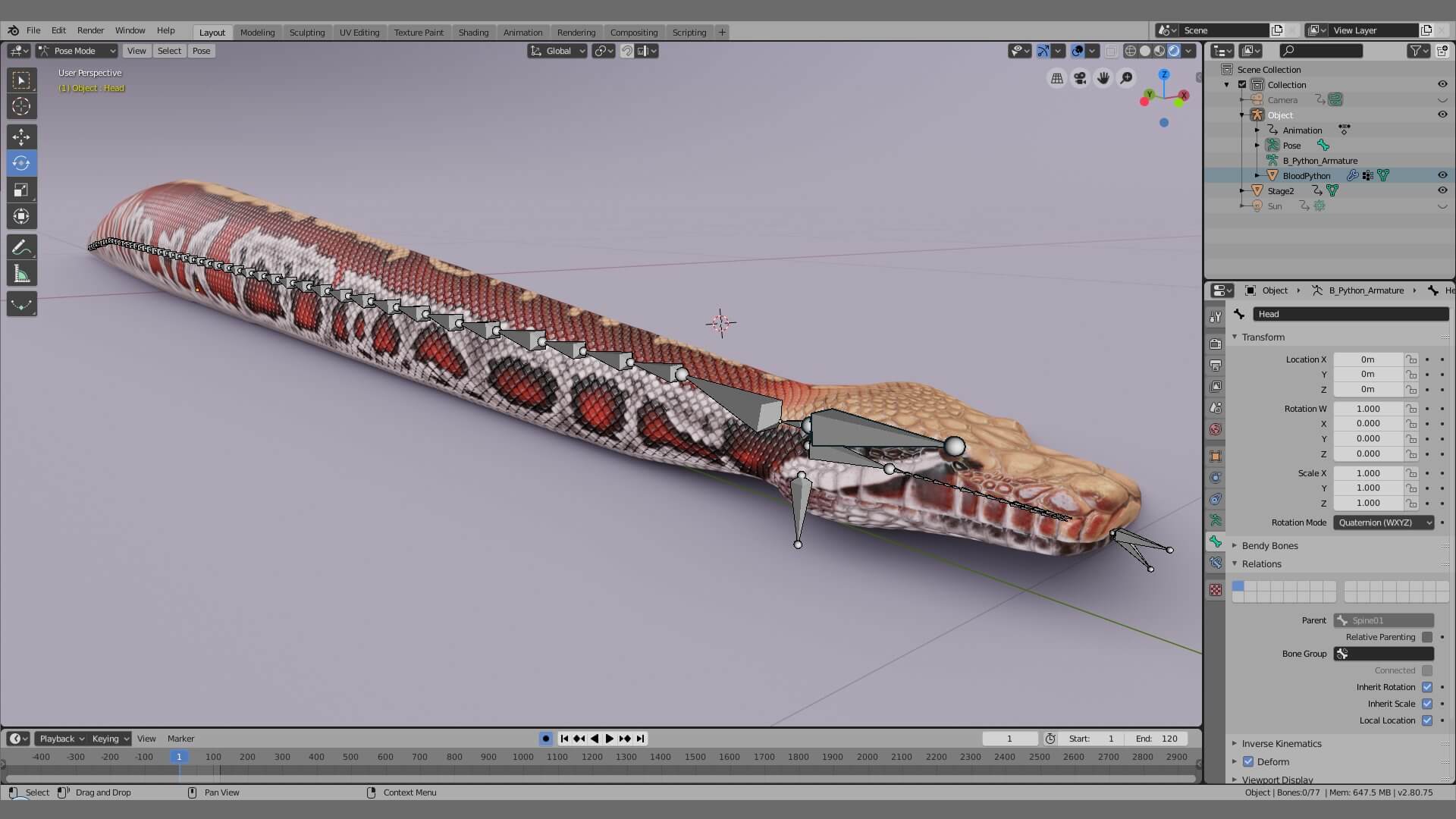
Task: Select the Breakdowner pose tool
Action: click(21, 304)
